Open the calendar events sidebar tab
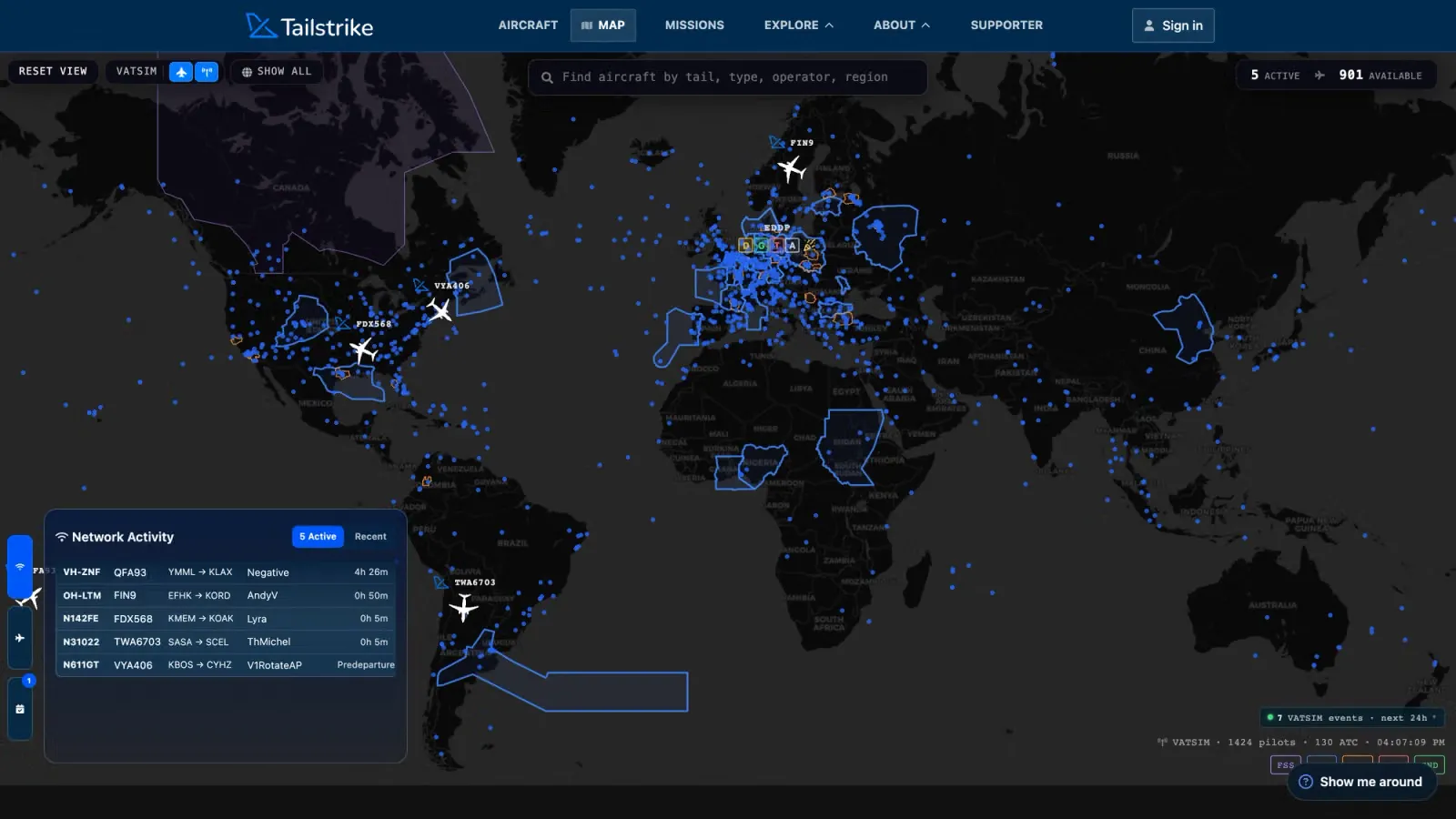Image resolution: width=1456 pixels, height=819 pixels. [20, 709]
